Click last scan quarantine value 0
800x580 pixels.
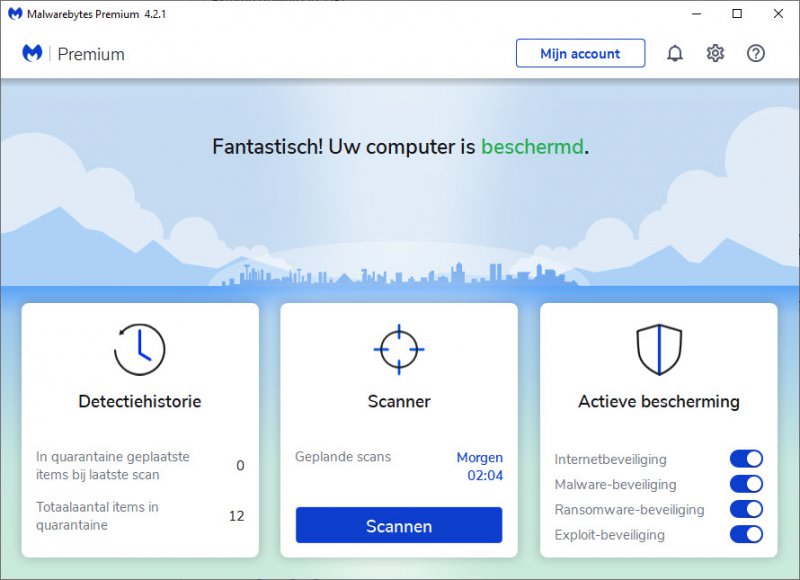coord(240,465)
